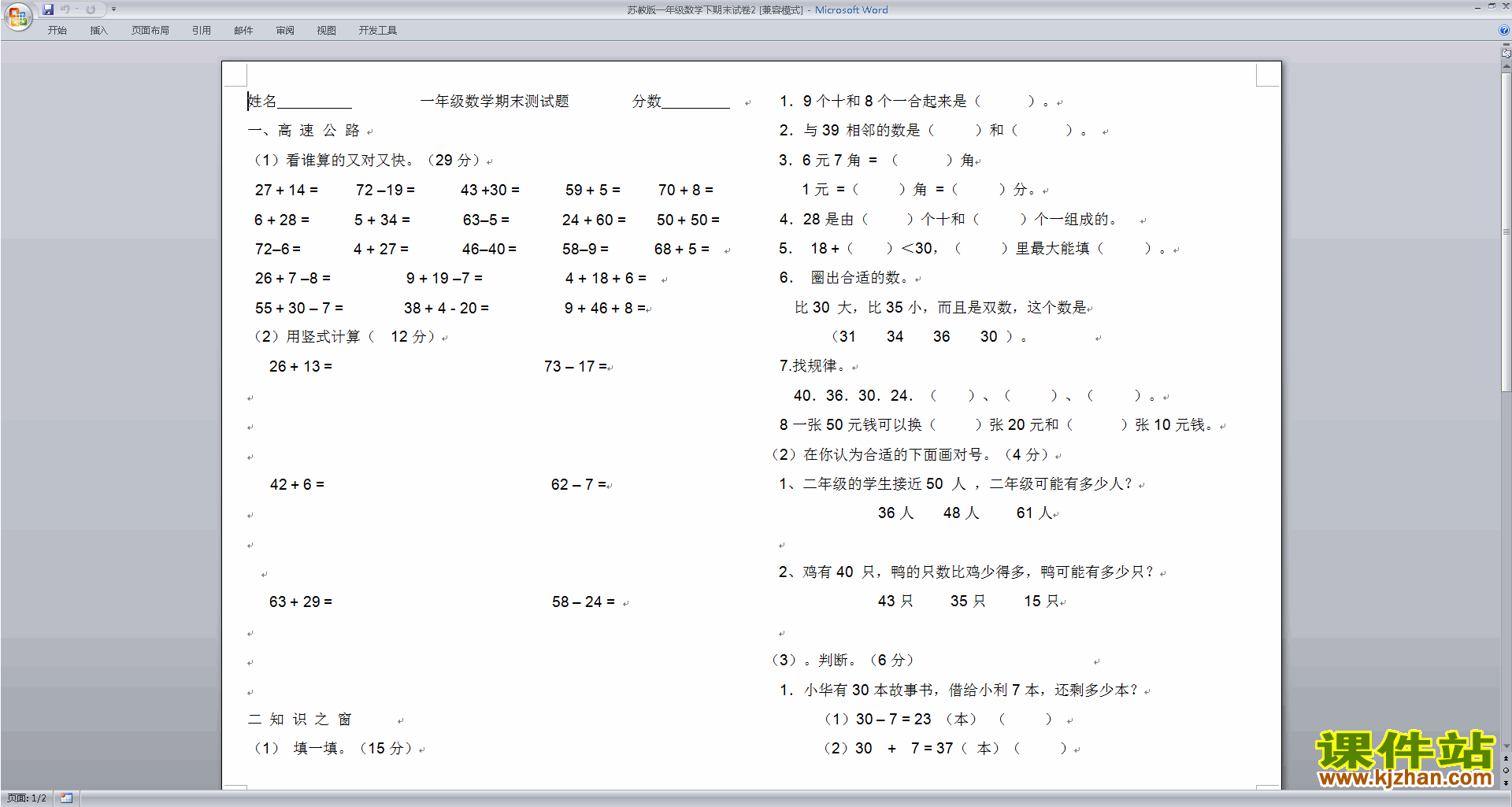Click the question 与 39 相邻的数是
Image resolution: width=1512 pixels, height=807 pixels.
(x=862, y=130)
